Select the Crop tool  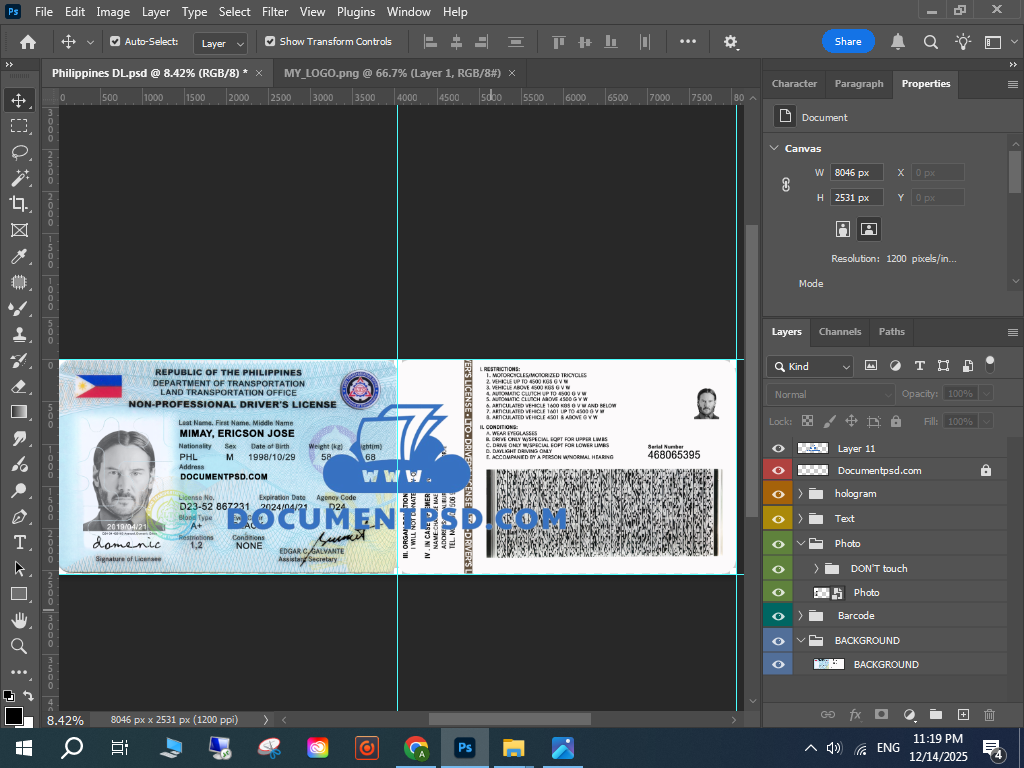pyautogui.click(x=19, y=204)
